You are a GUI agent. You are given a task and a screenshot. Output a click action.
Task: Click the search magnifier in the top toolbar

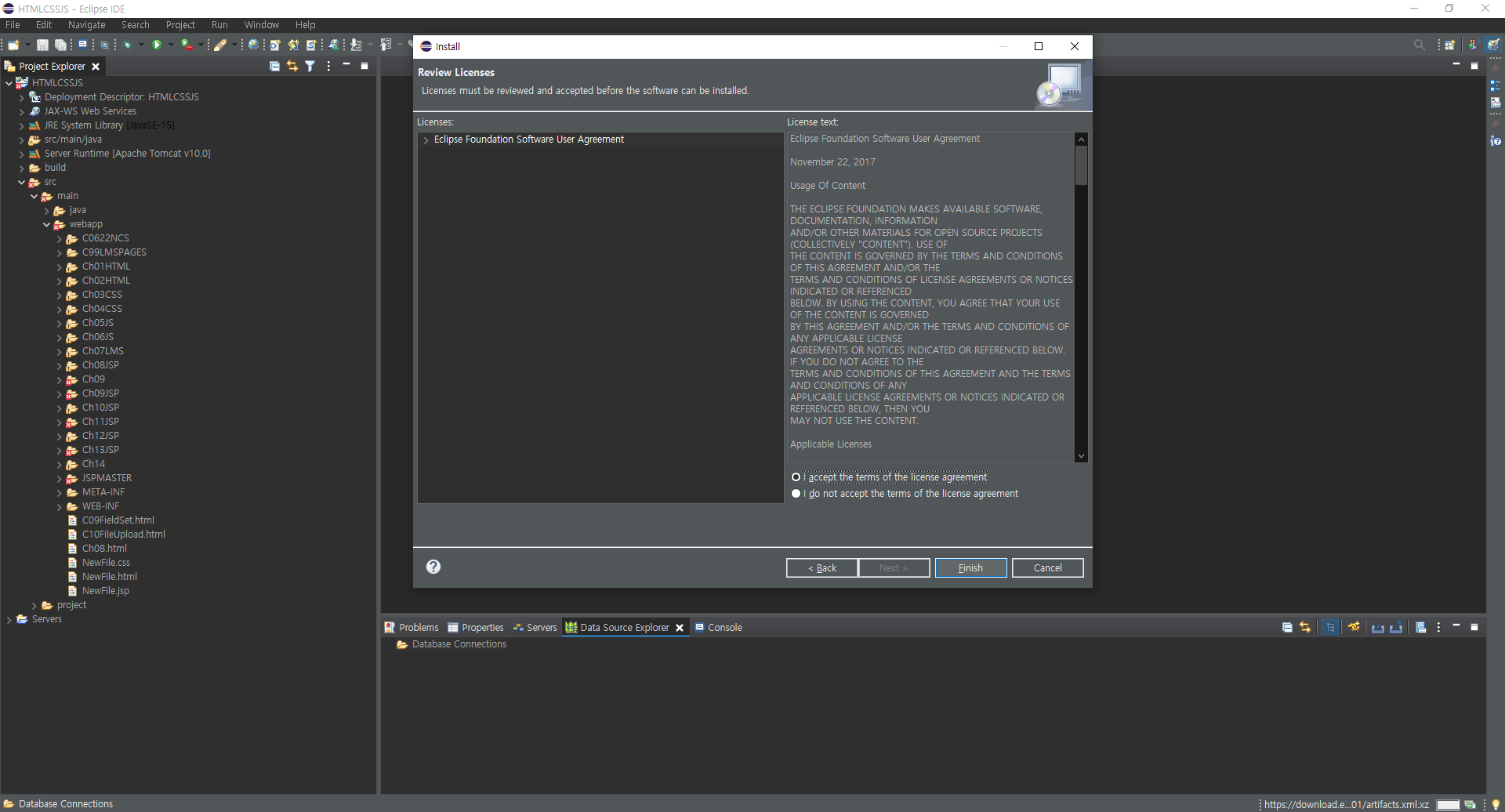click(x=1420, y=45)
